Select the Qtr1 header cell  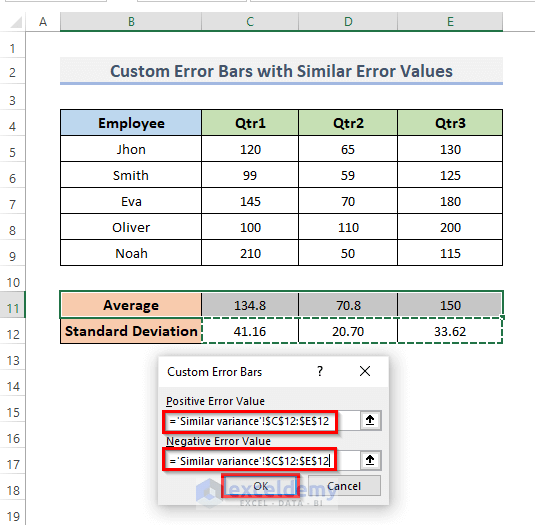[x=250, y=123]
